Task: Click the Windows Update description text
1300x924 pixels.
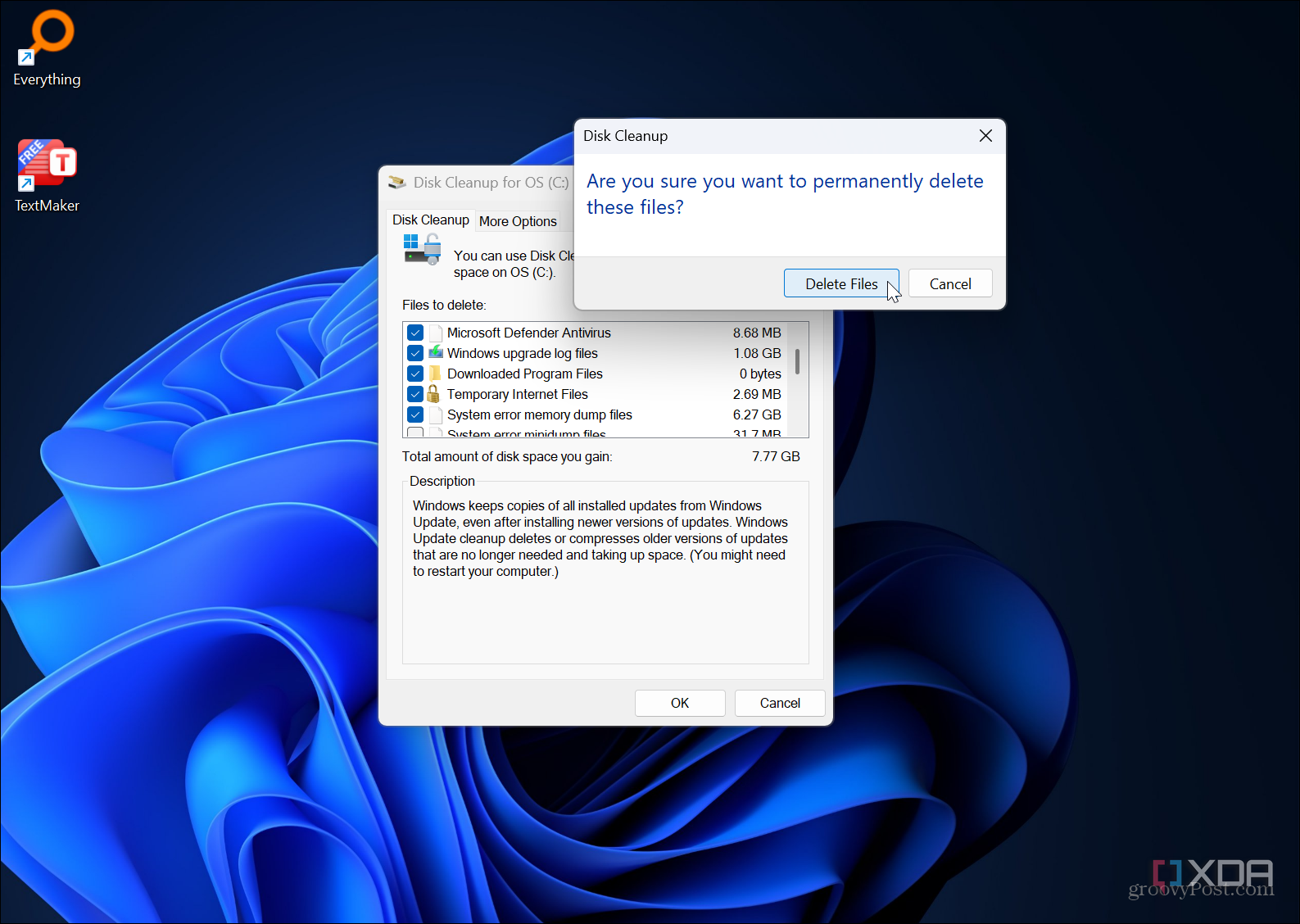Action: pyautogui.click(x=600, y=538)
